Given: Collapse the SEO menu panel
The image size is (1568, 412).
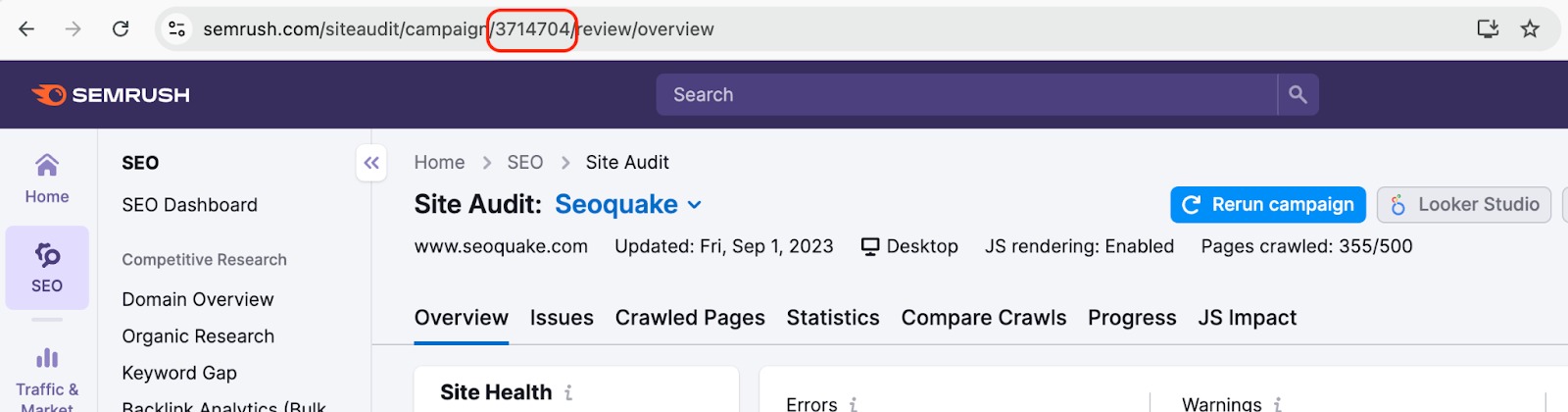Looking at the screenshot, I should pos(371,163).
